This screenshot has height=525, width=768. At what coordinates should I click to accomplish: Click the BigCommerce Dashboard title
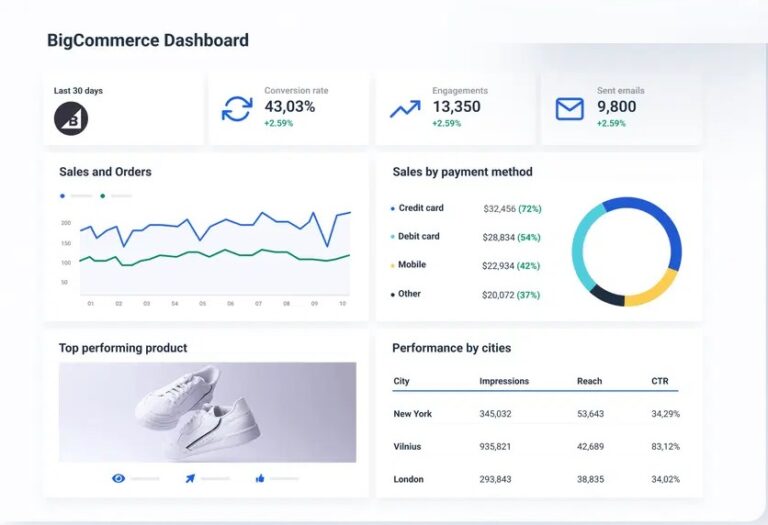[x=148, y=41]
